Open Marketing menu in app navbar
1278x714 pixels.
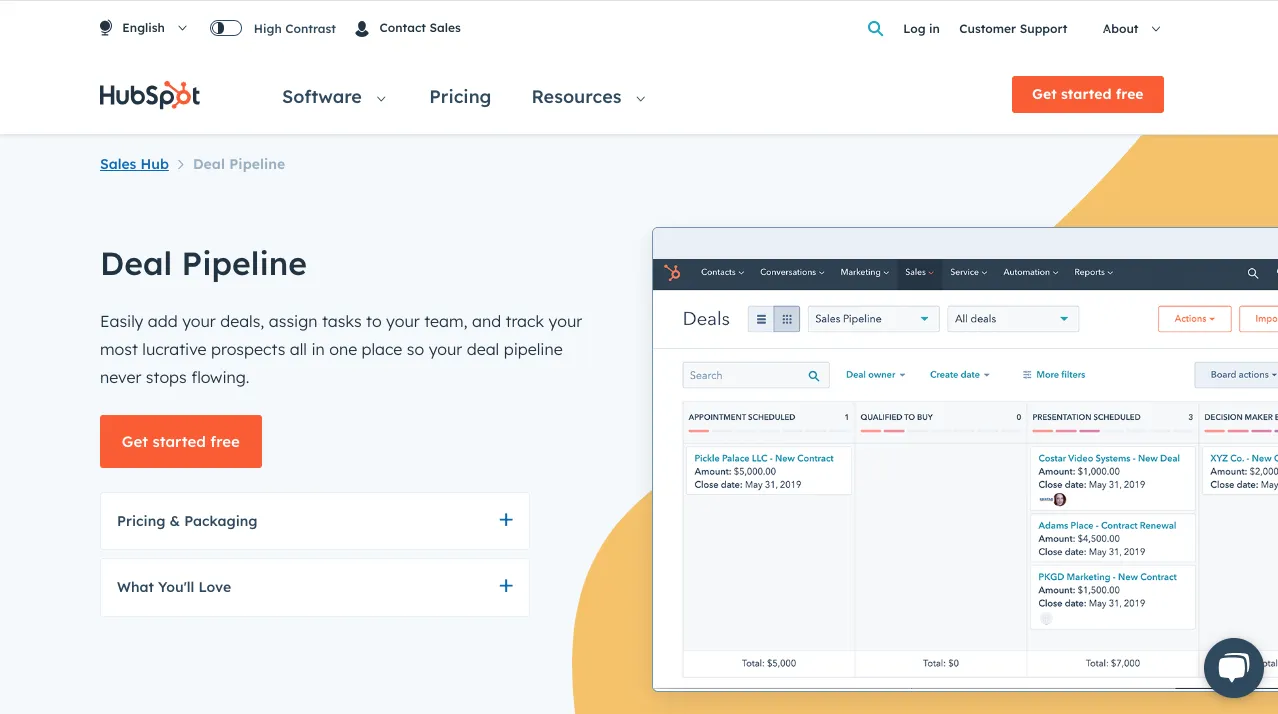coord(864,272)
